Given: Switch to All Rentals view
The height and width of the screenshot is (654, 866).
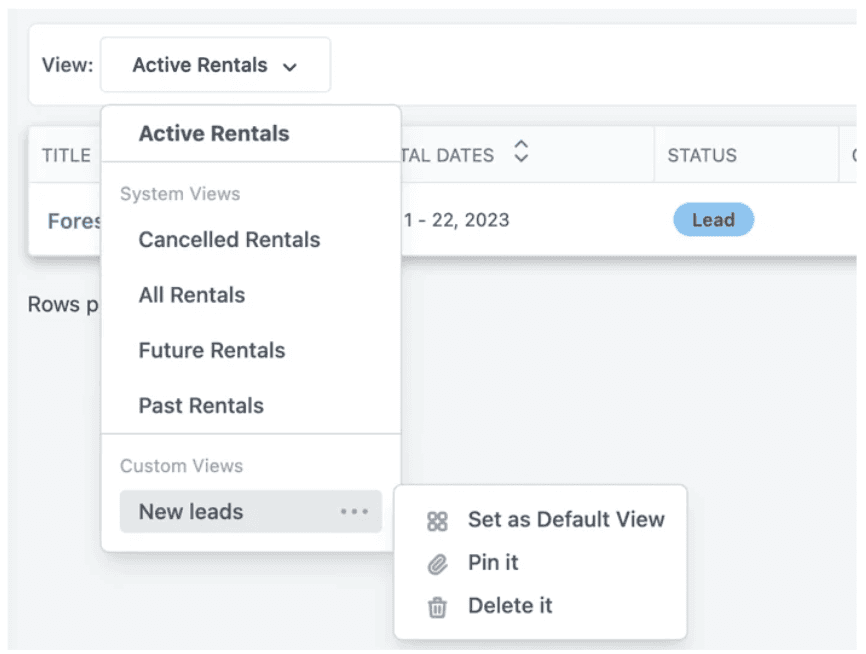Looking at the screenshot, I should click(192, 295).
